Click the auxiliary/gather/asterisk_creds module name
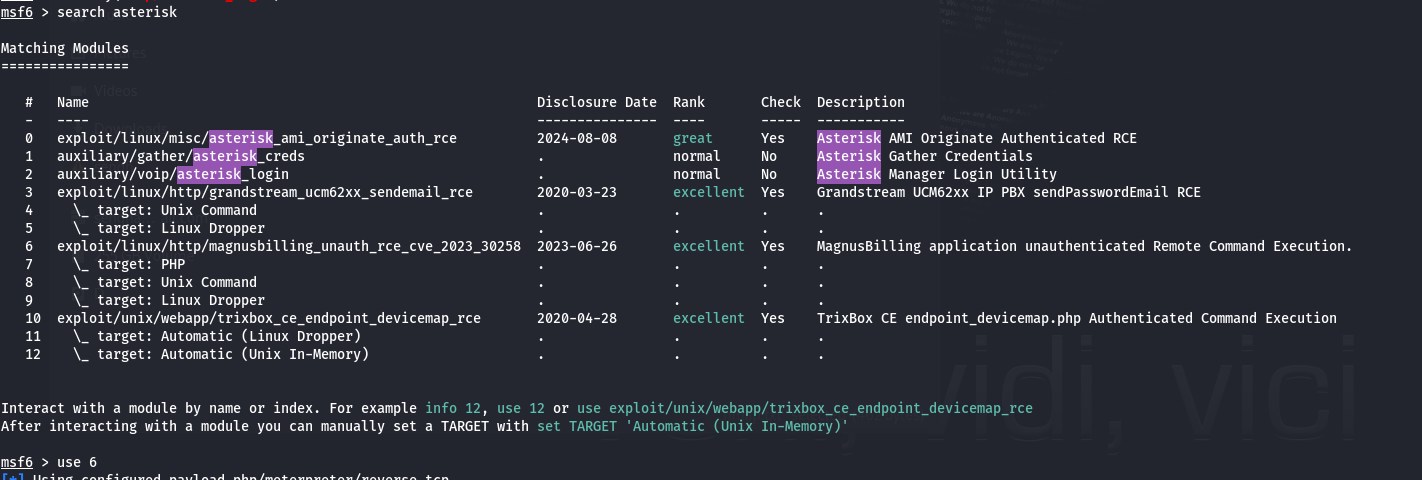Screen dimensions: 1422x480 [180, 156]
